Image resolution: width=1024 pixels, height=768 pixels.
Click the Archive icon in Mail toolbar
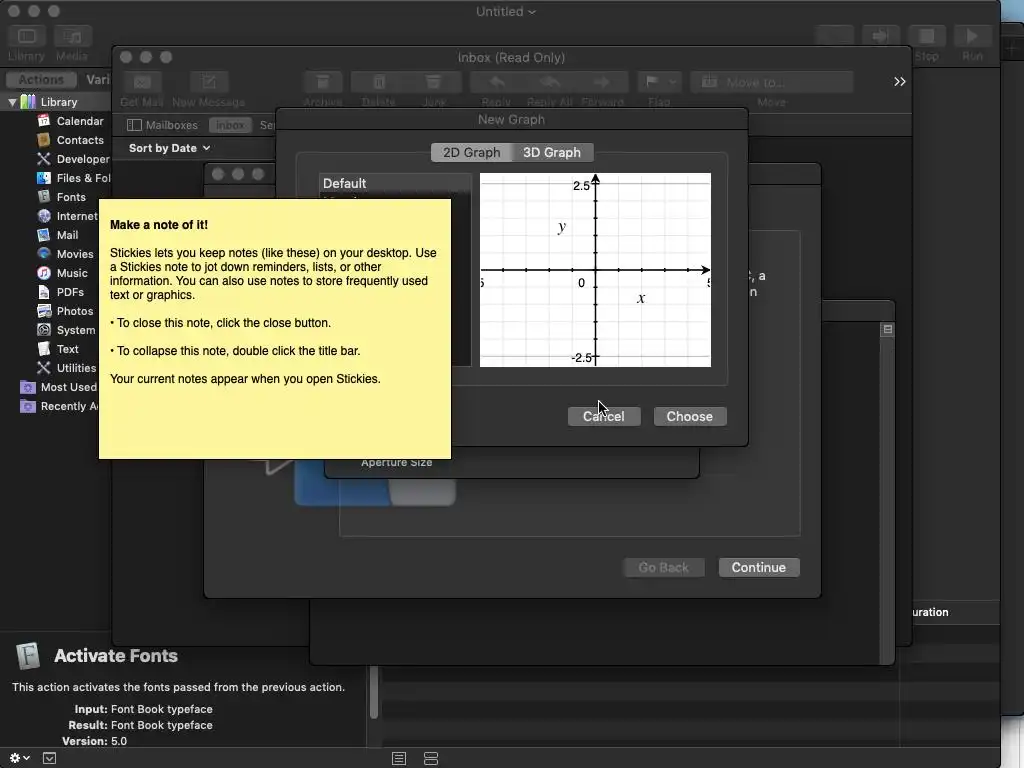click(x=323, y=82)
